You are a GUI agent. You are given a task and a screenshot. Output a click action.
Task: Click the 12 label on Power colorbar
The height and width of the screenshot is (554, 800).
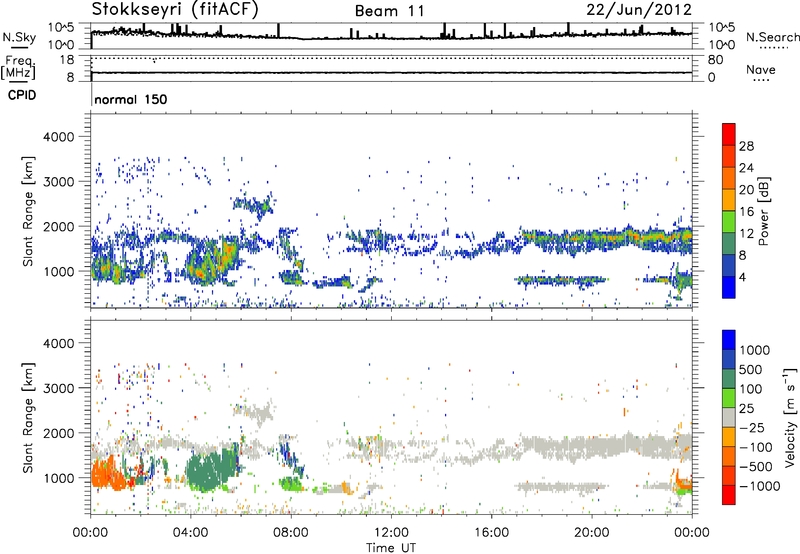[x=746, y=234]
